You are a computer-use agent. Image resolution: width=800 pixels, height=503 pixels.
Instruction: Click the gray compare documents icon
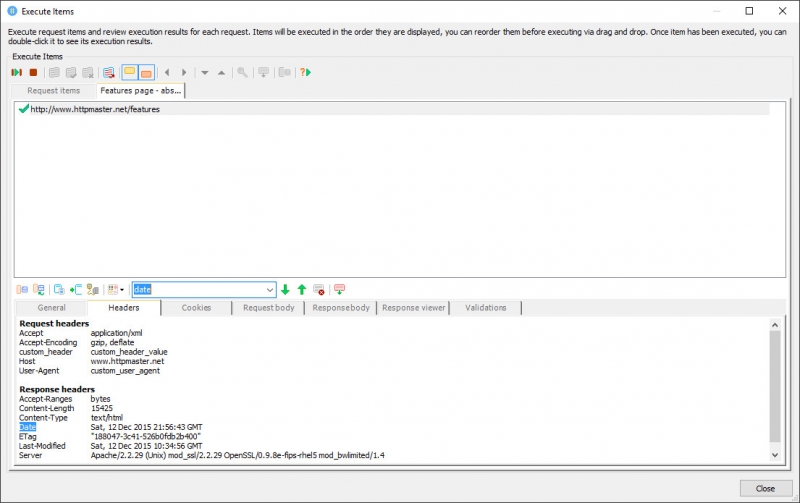[x=284, y=72]
